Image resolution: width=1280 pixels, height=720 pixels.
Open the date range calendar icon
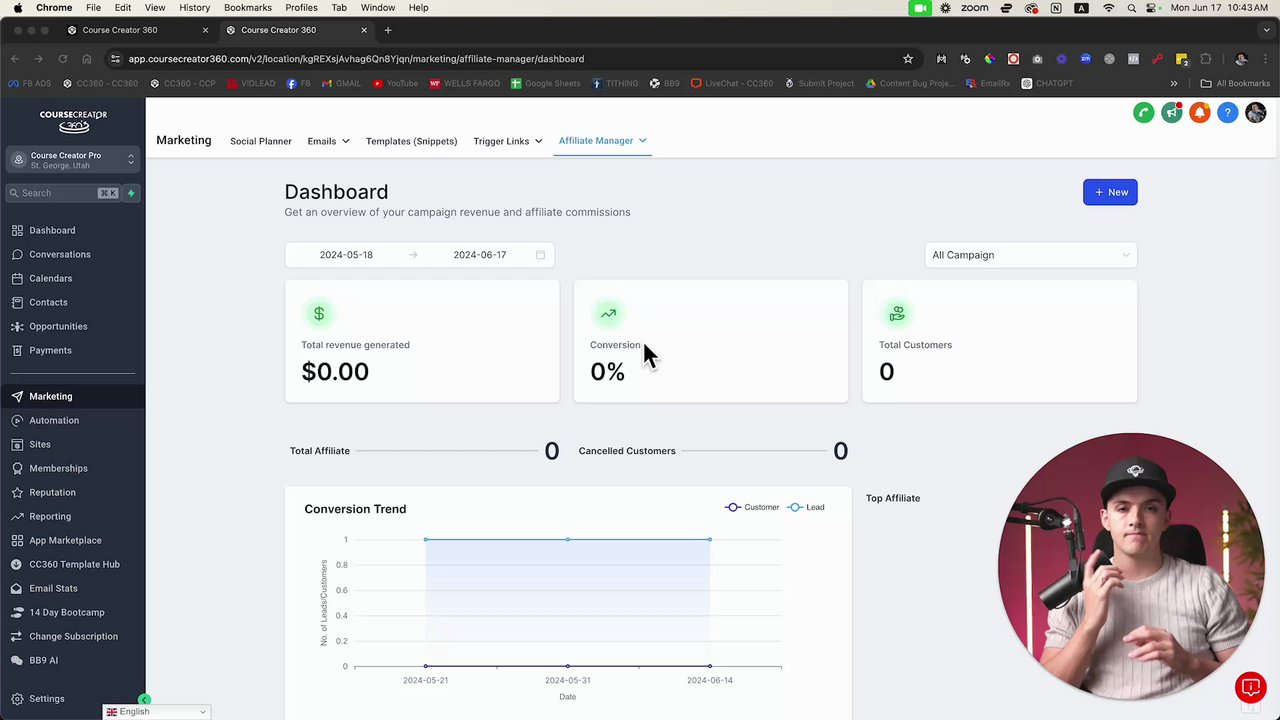541,255
